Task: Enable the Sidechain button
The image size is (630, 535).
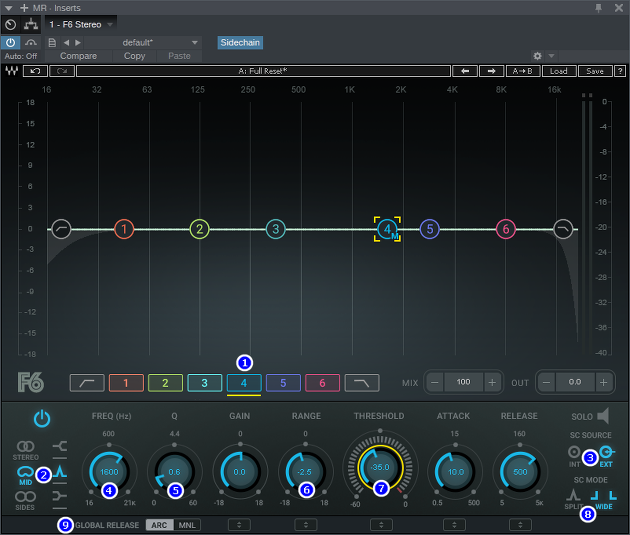Action: click(x=240, y=43)
